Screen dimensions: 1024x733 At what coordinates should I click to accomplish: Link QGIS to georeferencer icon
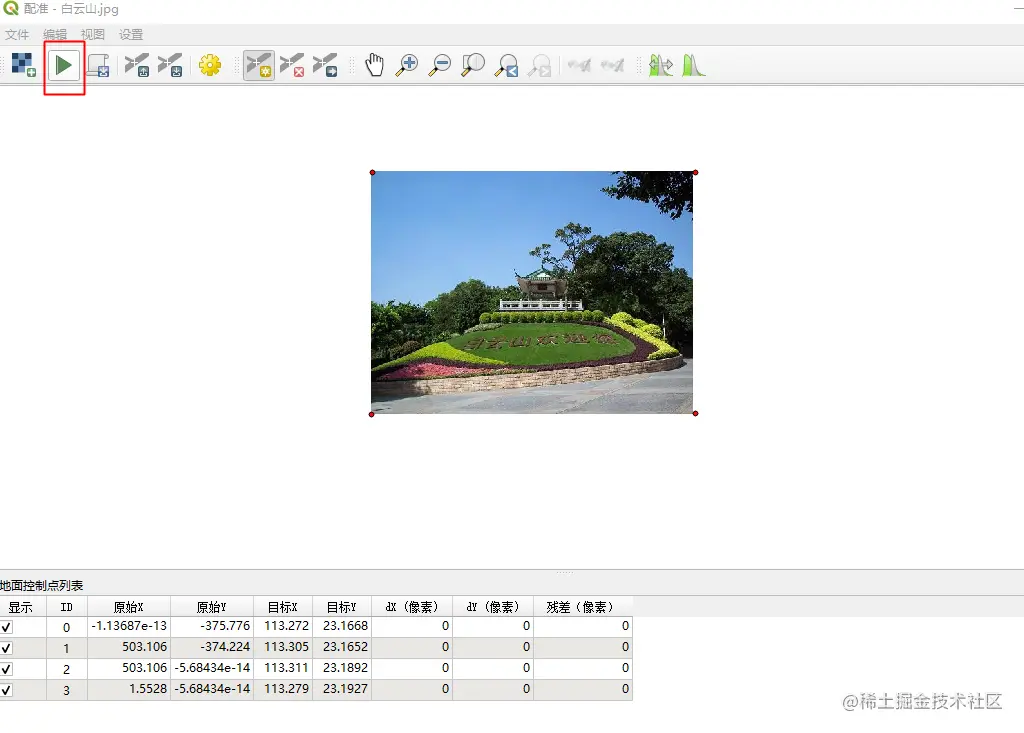click(613, 65)
